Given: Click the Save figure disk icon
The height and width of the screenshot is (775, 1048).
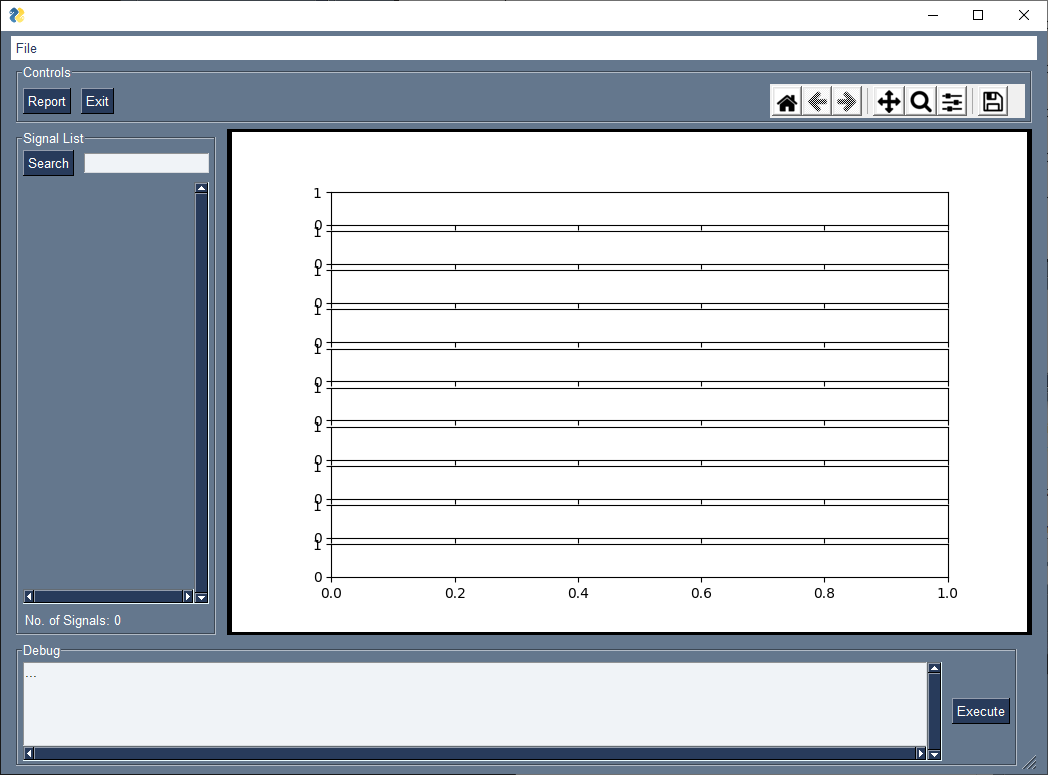Looking at the screenshot, I should (991, 101).
